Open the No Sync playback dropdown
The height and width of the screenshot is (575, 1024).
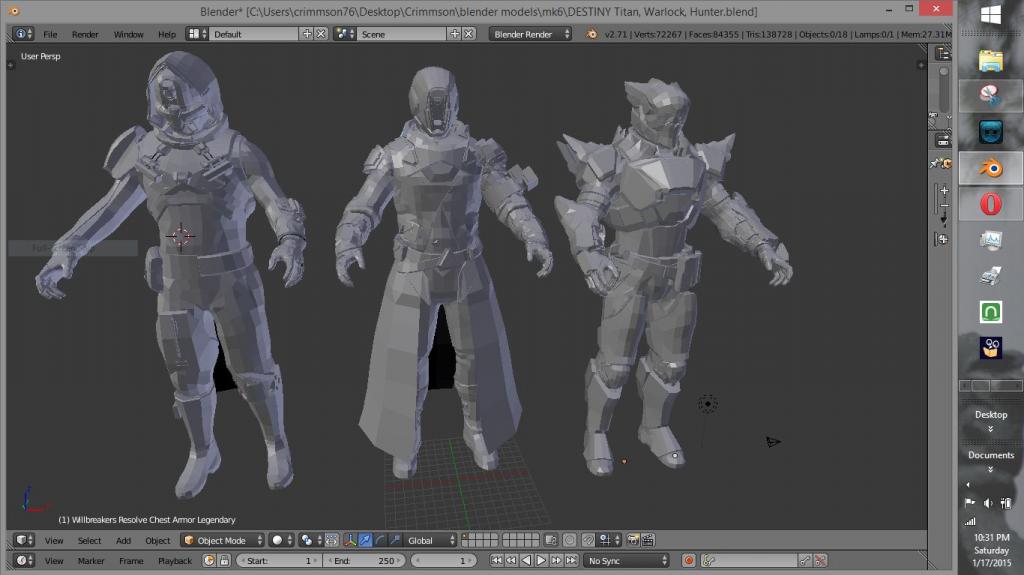627,561
